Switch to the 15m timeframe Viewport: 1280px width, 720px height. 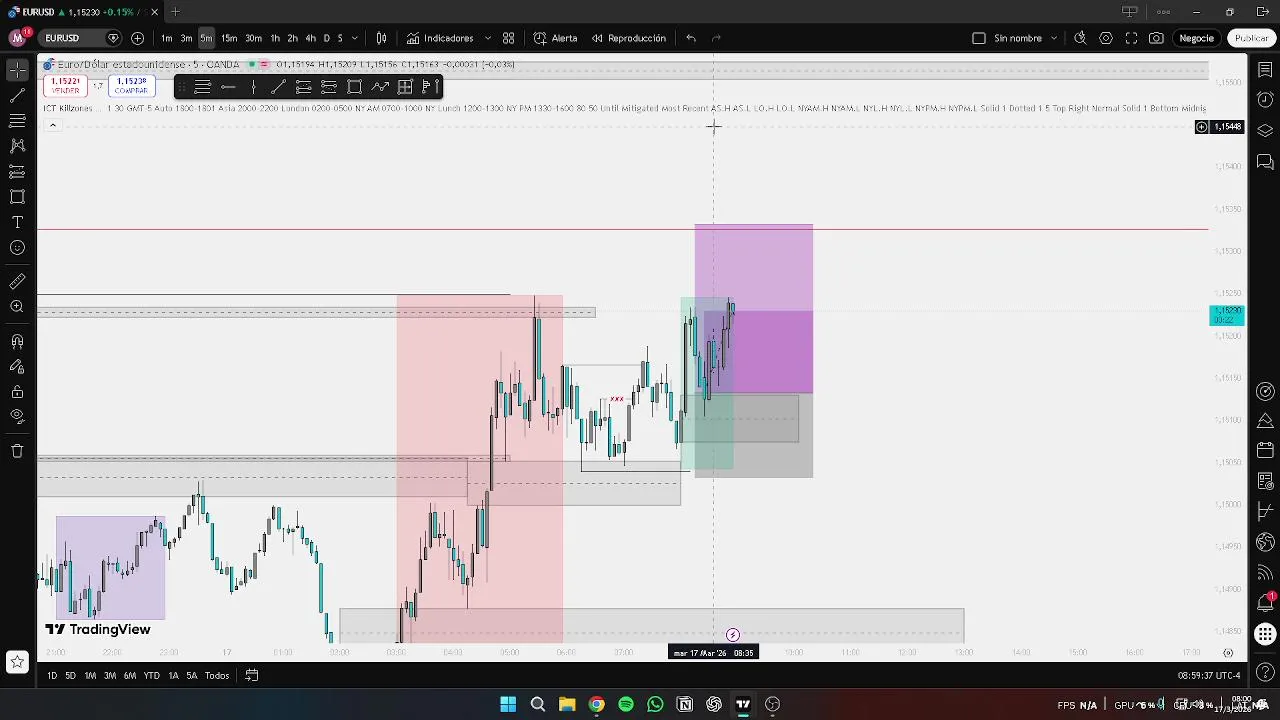229,38
